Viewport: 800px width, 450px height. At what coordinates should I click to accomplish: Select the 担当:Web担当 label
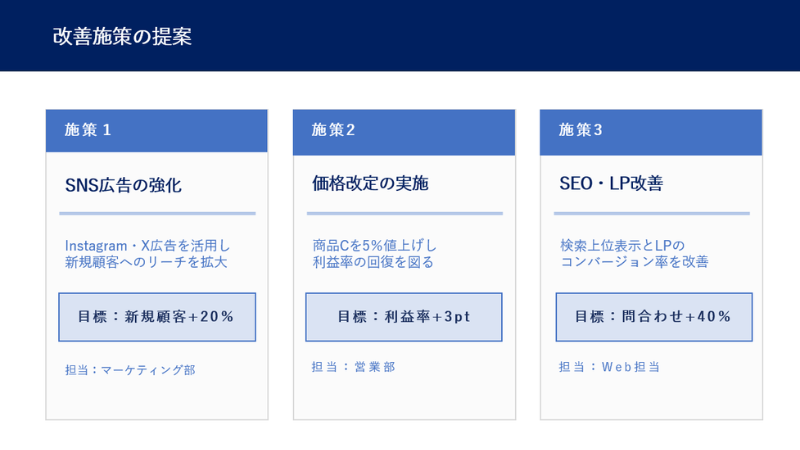click(x=610, y=367)
